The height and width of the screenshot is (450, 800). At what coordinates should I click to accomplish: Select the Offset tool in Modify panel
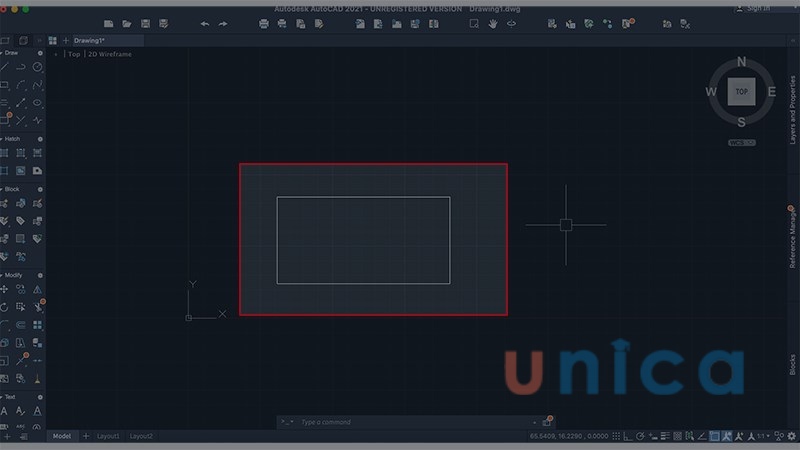[21, 325]
